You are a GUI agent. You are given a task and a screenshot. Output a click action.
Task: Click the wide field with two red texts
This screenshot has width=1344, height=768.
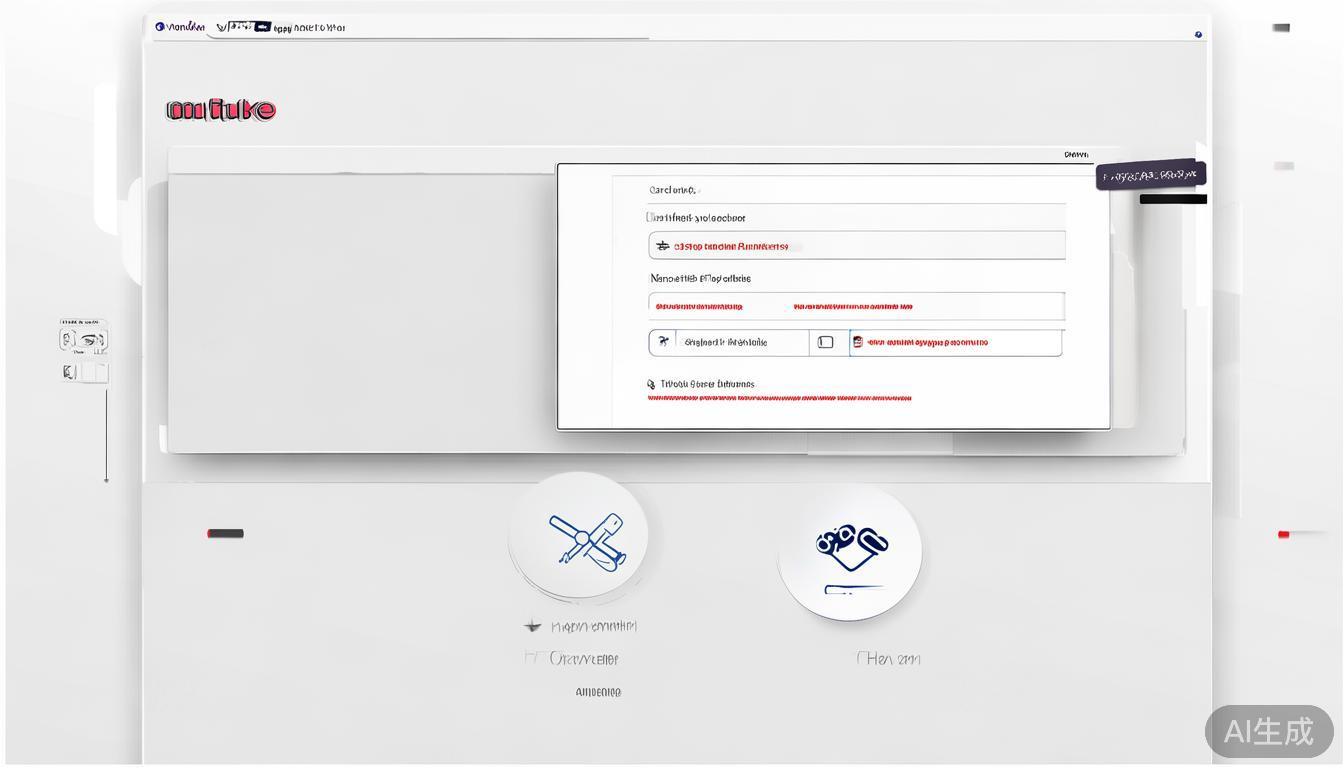pyautogui.click(x=856, y=306)
